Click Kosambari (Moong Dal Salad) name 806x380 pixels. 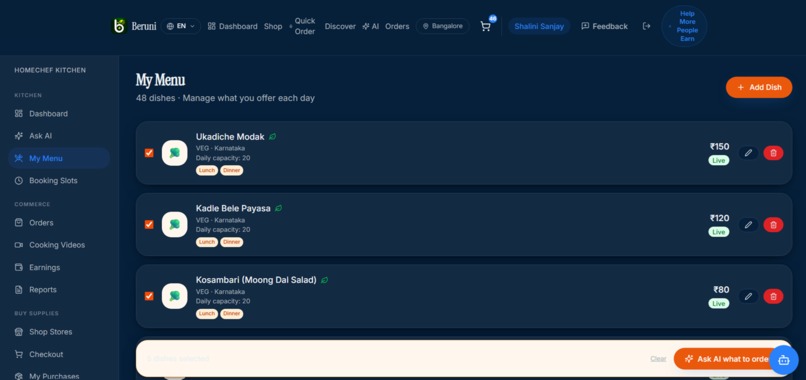(256, 280)
